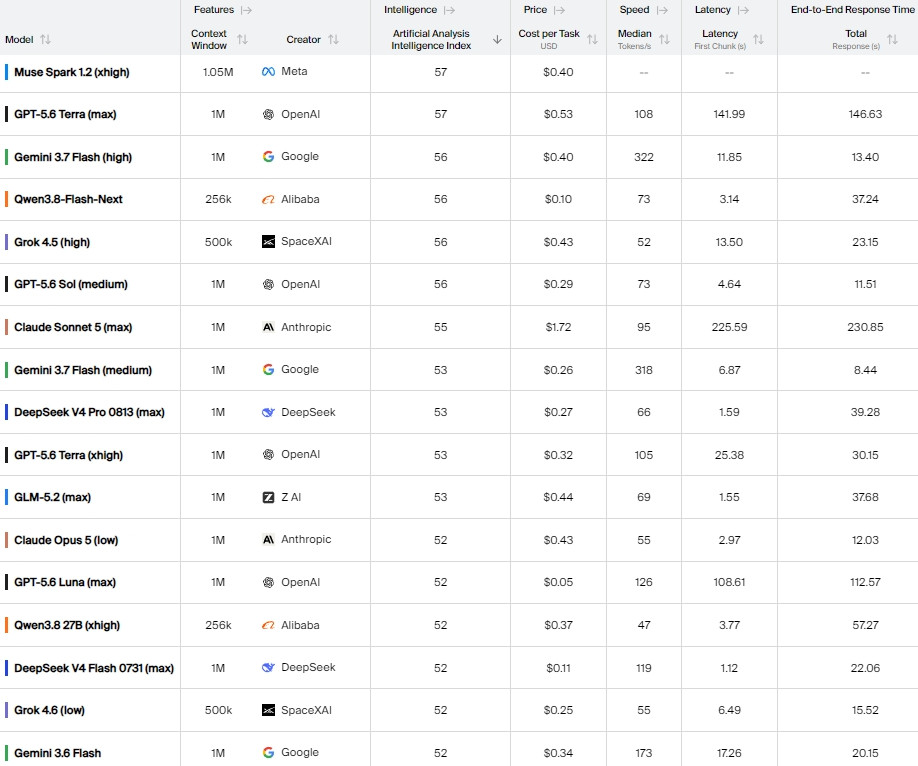
Task: Open the DeepSeek V4 Pro 0813 (max) model
Action: (x=89, y=412)
